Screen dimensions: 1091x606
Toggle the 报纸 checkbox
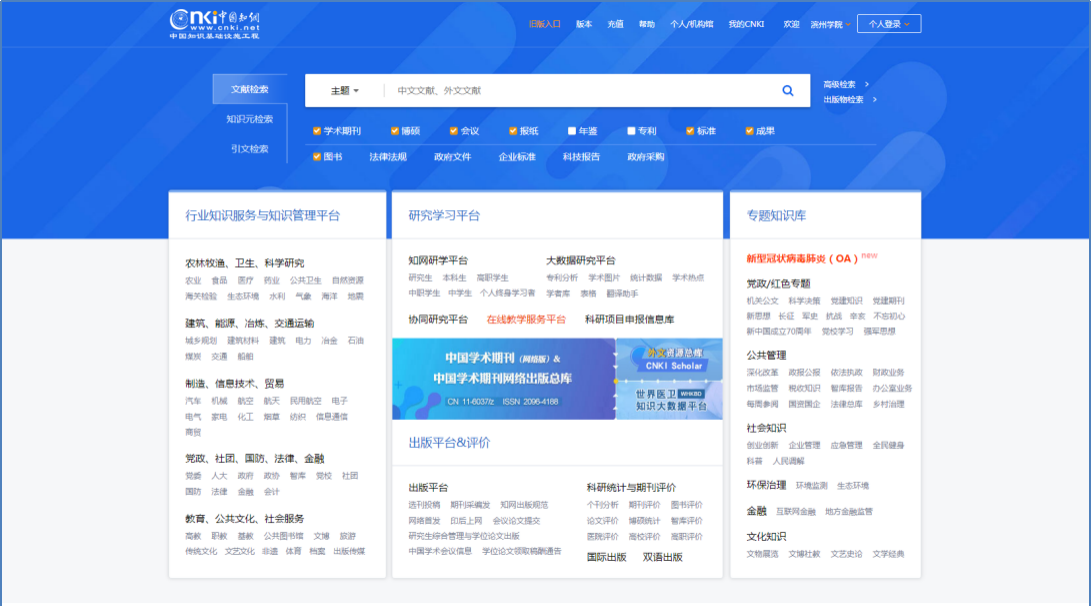pyautogui.click(x=513, y=131)
